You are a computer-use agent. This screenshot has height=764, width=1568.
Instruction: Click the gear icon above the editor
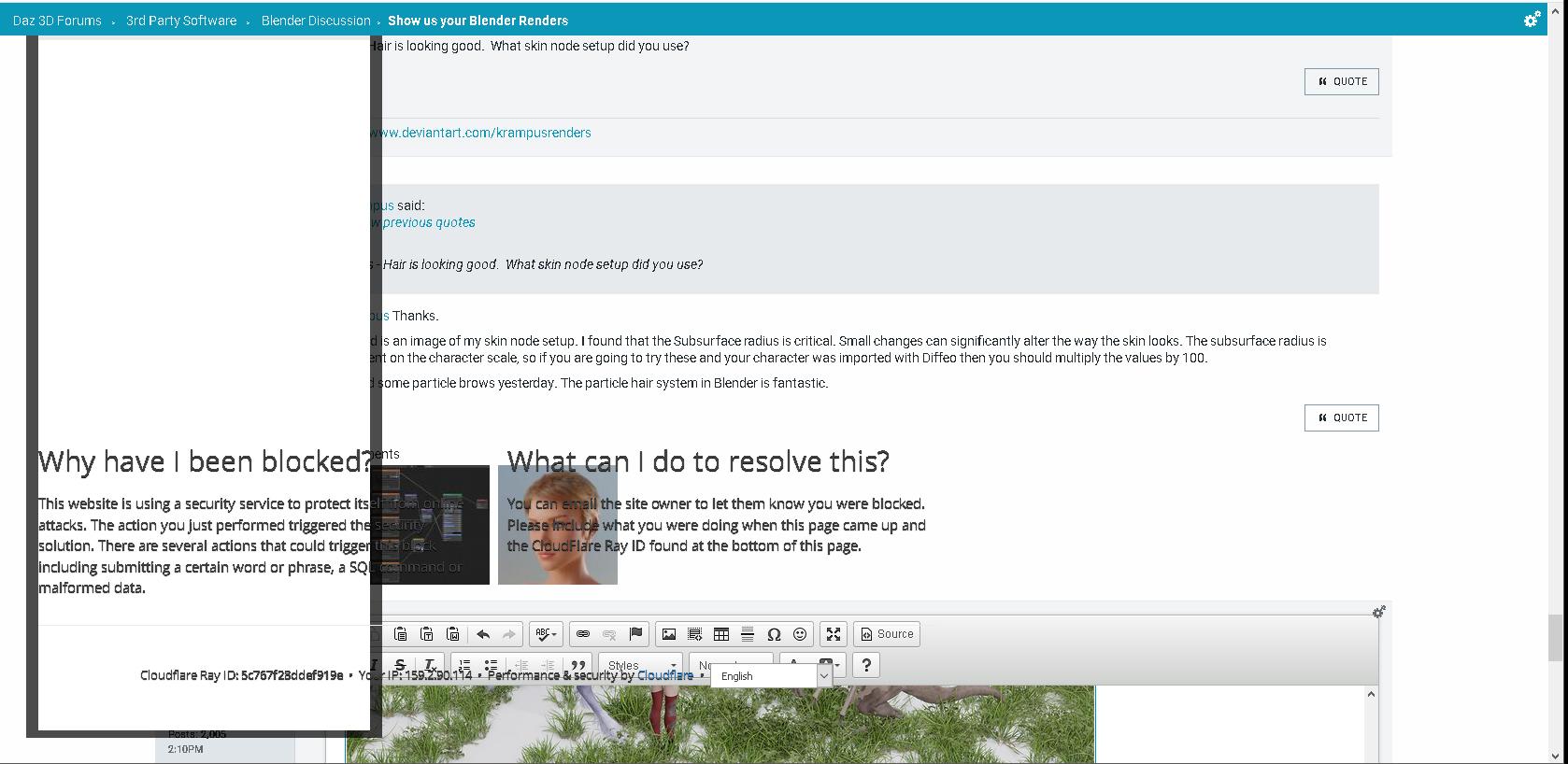coord(1378,612)
